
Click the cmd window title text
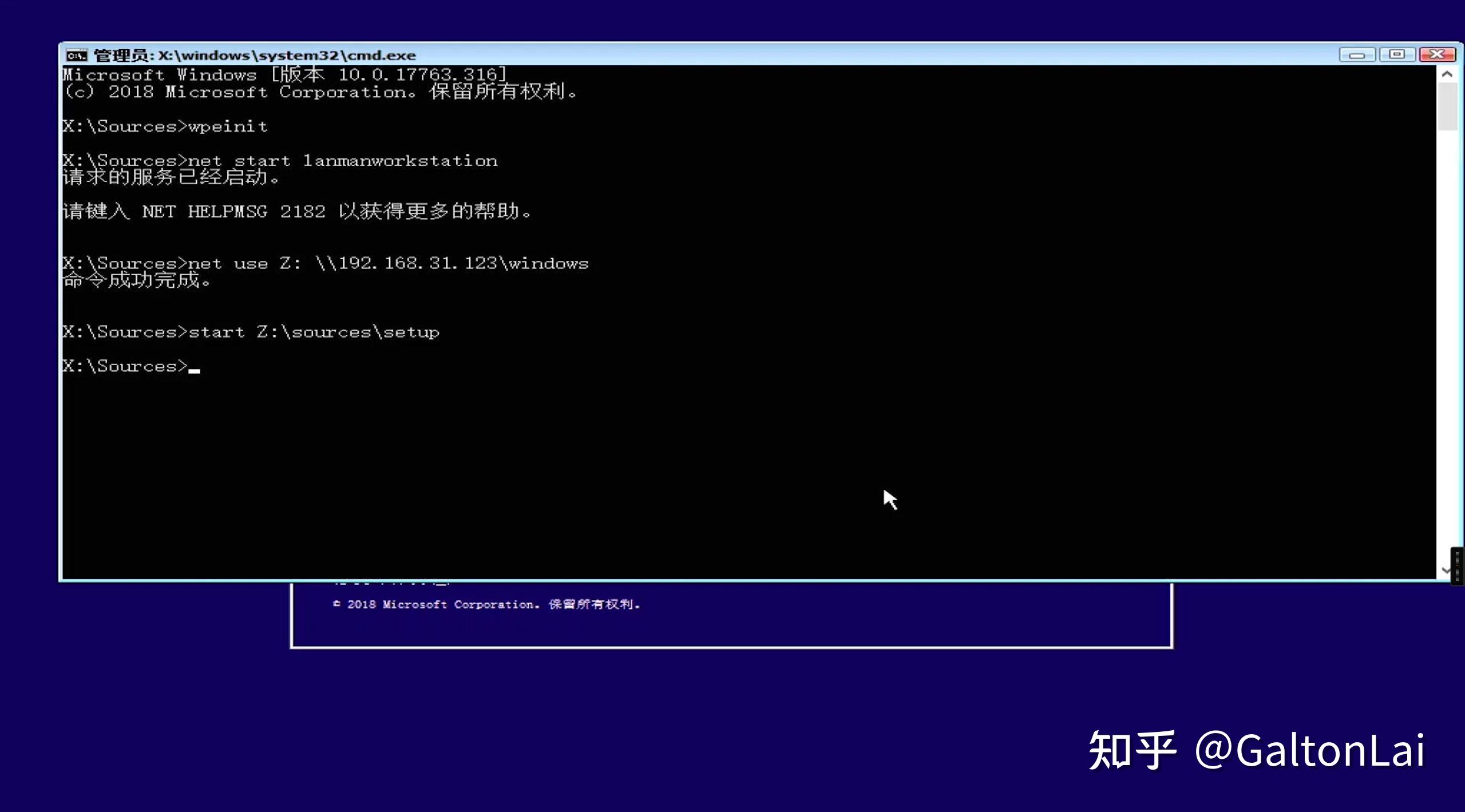(x=255, y=56)
